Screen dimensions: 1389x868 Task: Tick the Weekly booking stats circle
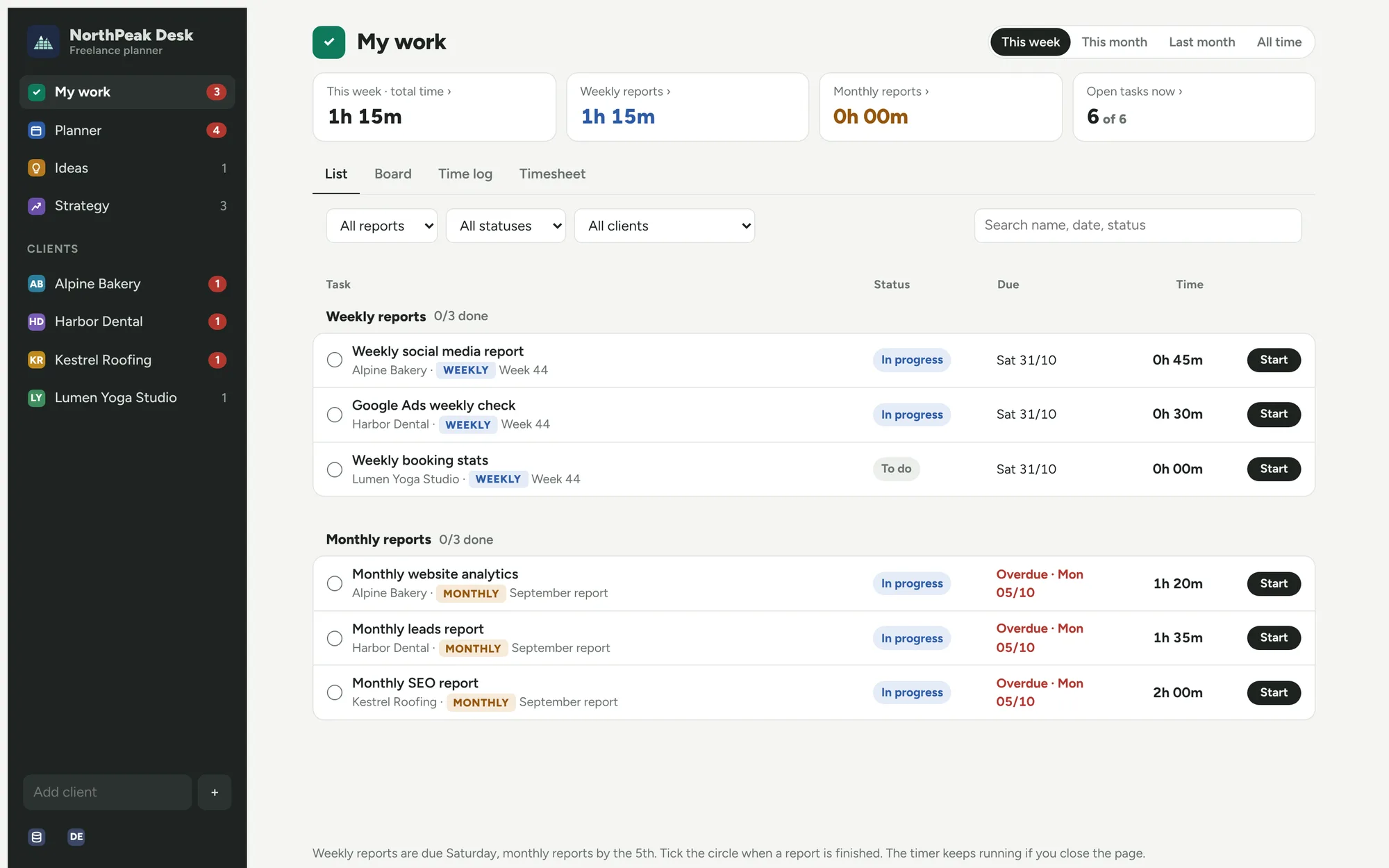[x=335, y=469]
